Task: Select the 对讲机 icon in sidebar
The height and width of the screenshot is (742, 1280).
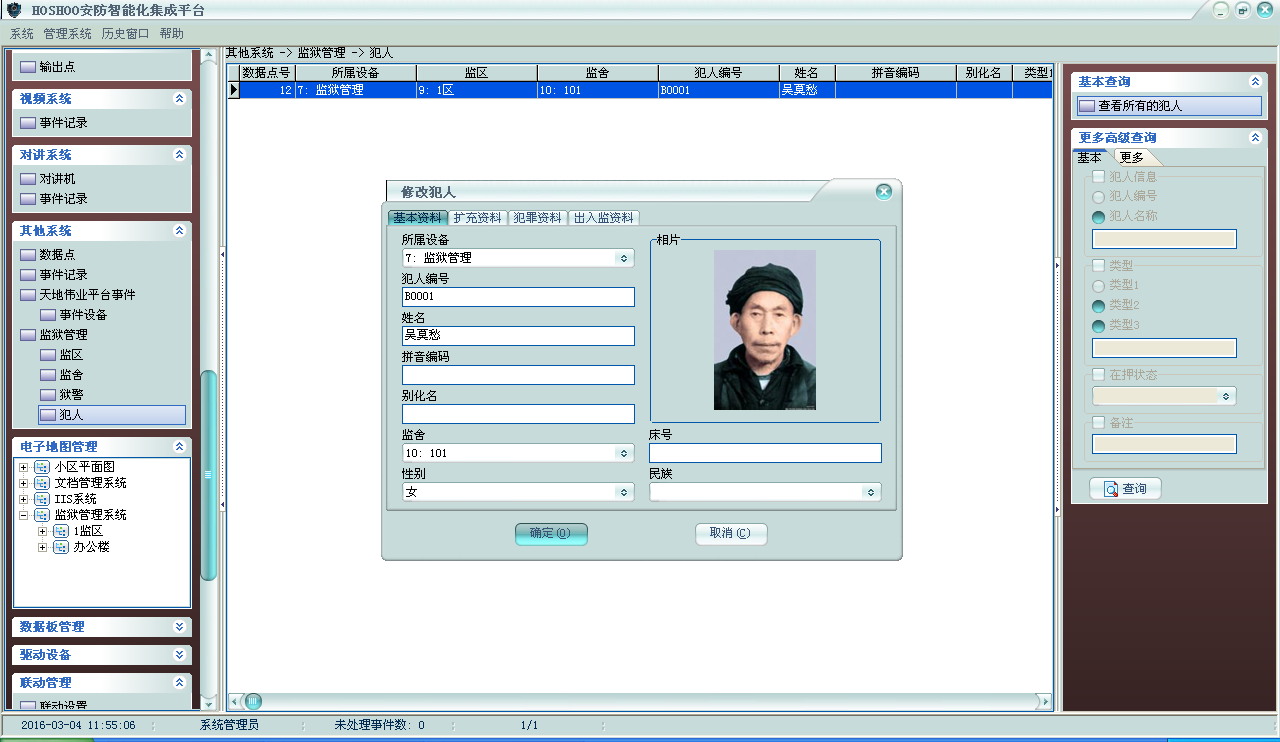Action: coord(28,179)
